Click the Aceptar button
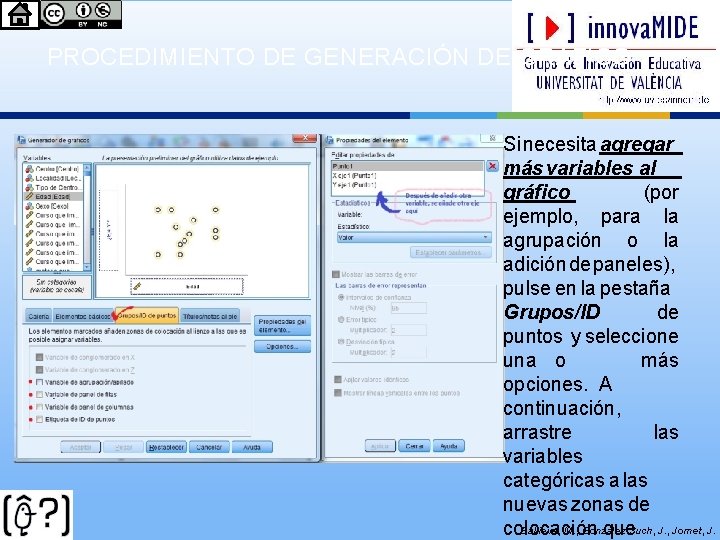Image resolution: width=720 pixels, height=540 pixels. (x=80, y=447)
